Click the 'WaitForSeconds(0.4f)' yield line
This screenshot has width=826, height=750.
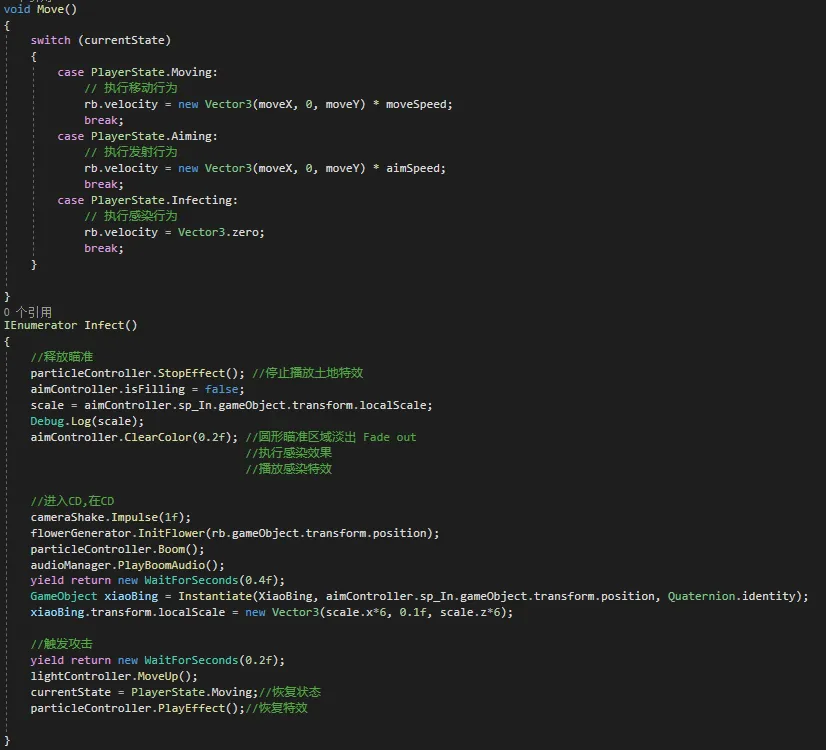tap(158, 580)
